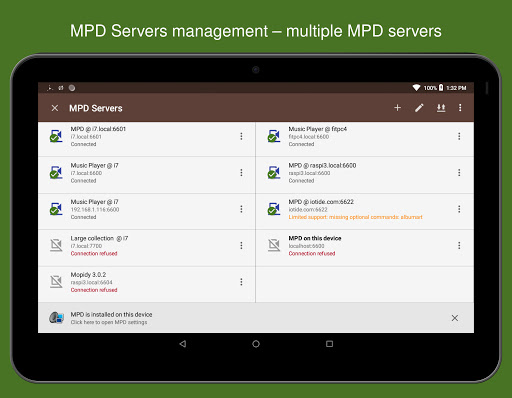
Task: Tap connected icon of MPD @ iotide.com:6622
Action: click(274, 209)
